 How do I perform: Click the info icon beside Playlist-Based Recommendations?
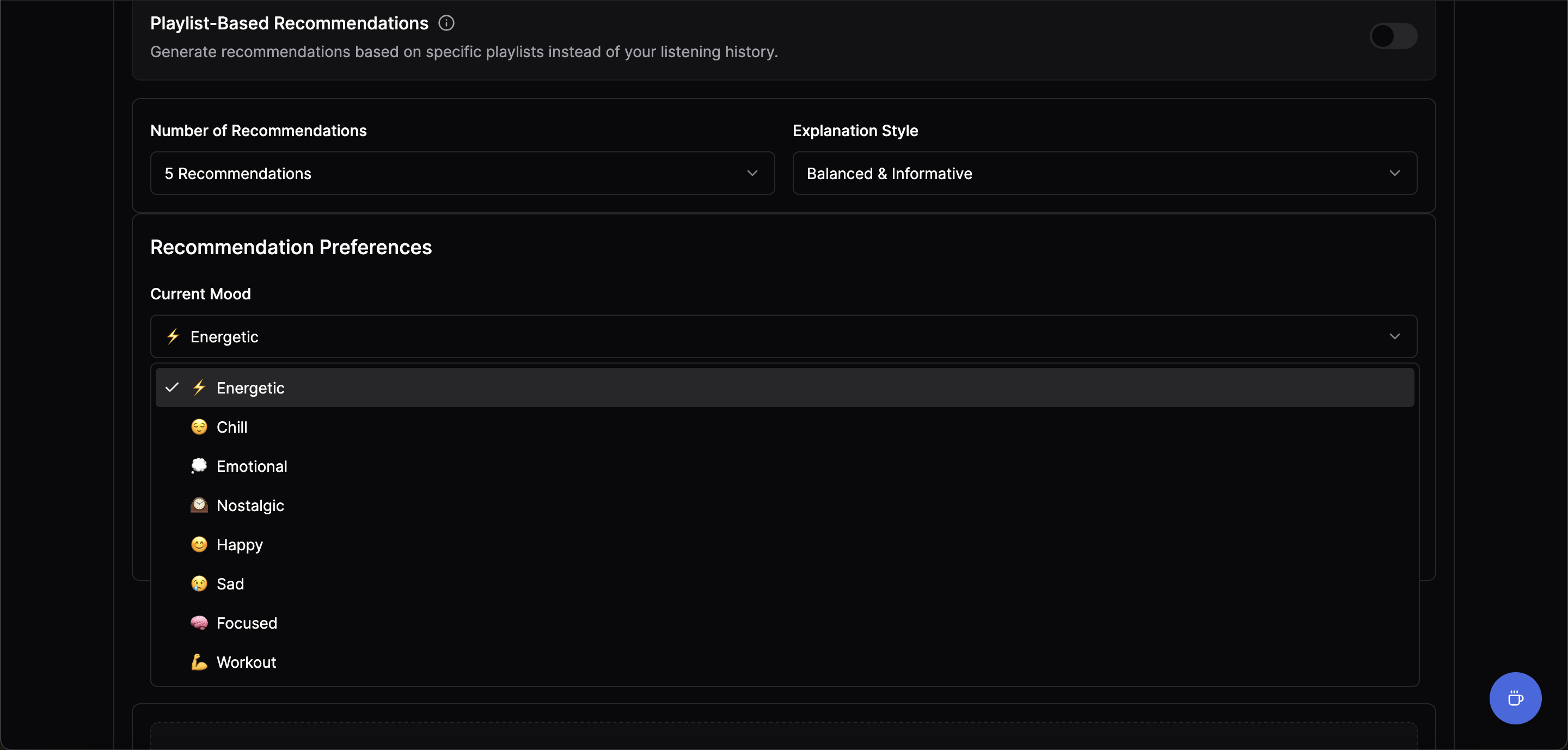tap(446, 23)
